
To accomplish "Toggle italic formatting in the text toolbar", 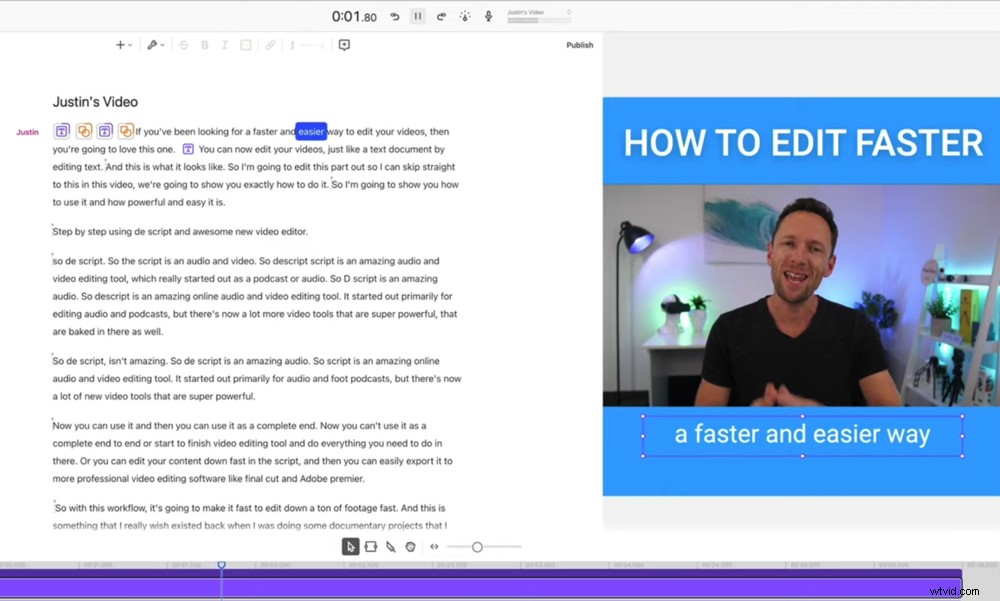I will coord(225,45).
